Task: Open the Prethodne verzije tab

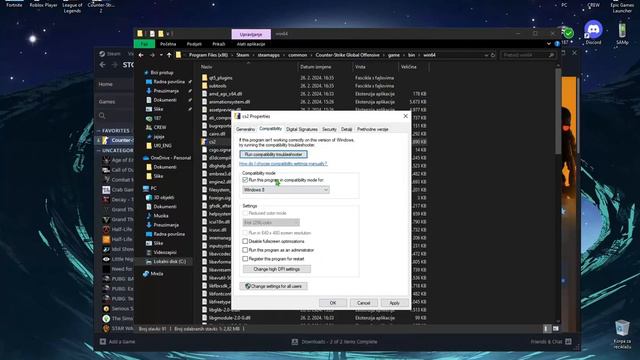Action: click(373, 129)
